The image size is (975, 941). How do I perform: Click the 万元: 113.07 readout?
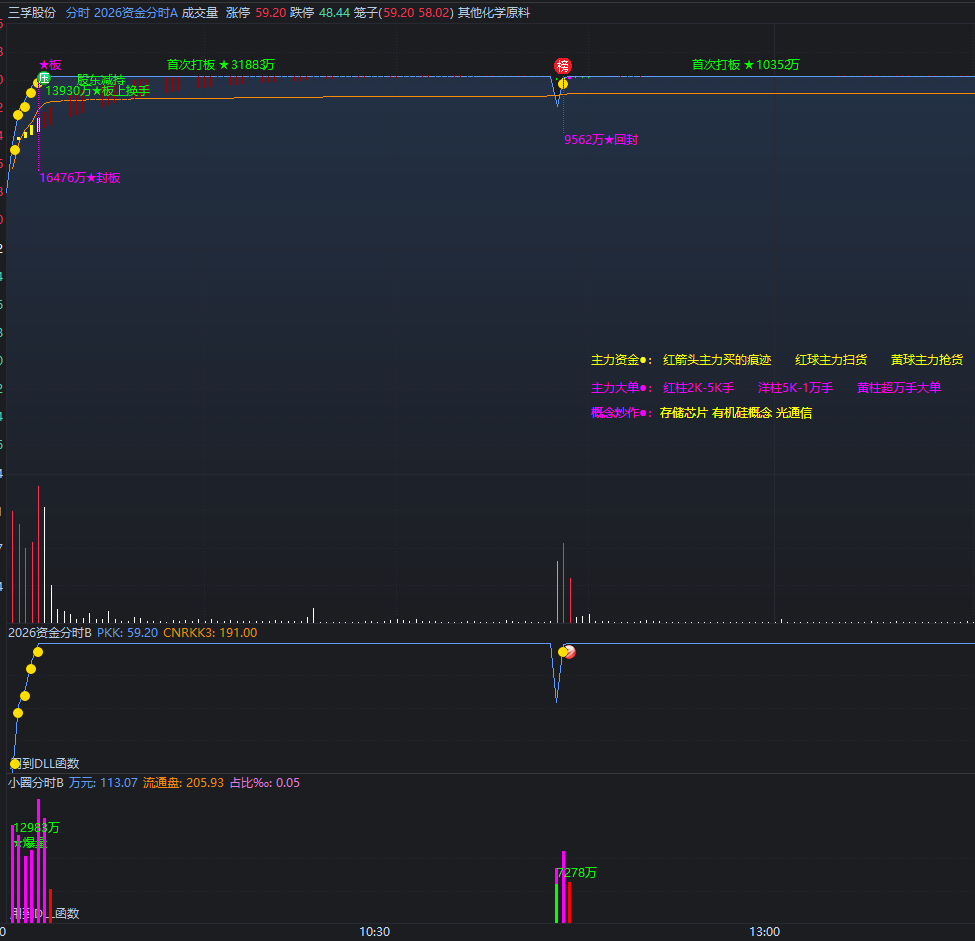click(x=103, y=782)
